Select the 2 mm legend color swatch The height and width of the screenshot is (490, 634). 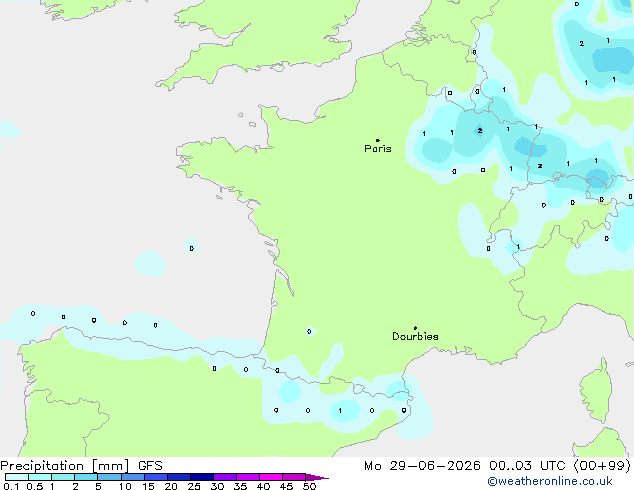coord(86,477)
